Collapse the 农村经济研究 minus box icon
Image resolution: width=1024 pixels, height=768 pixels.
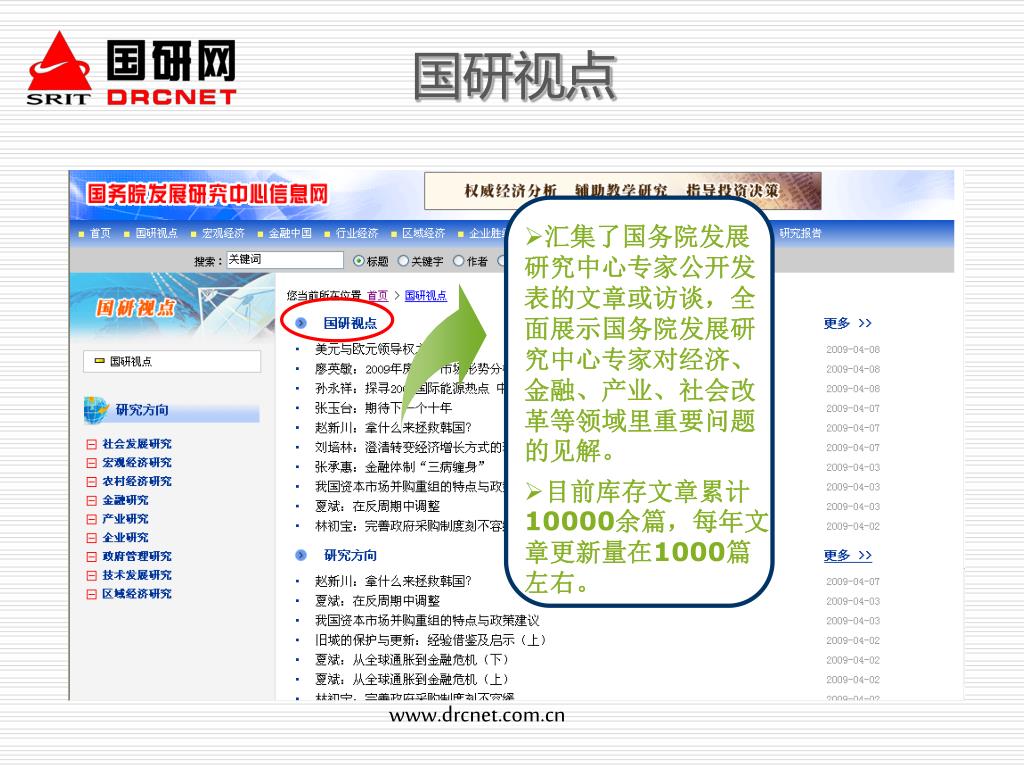coord(91,482)
